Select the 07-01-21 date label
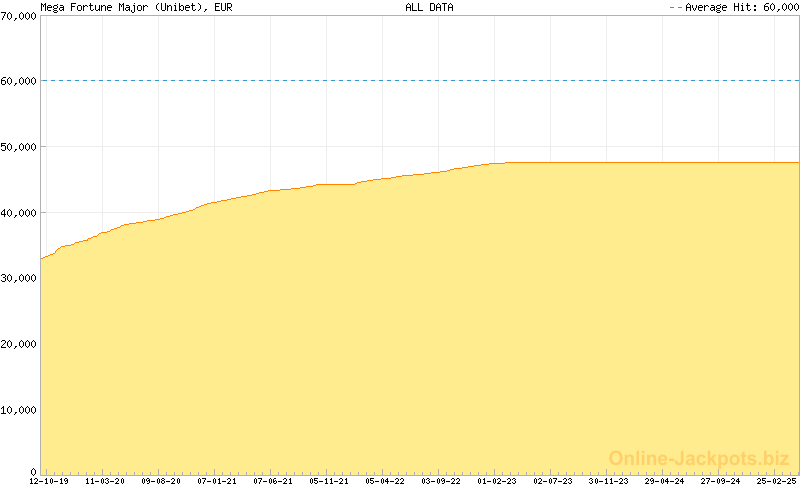The height and width of the screenshot is (490, 800). pos(217,481)
